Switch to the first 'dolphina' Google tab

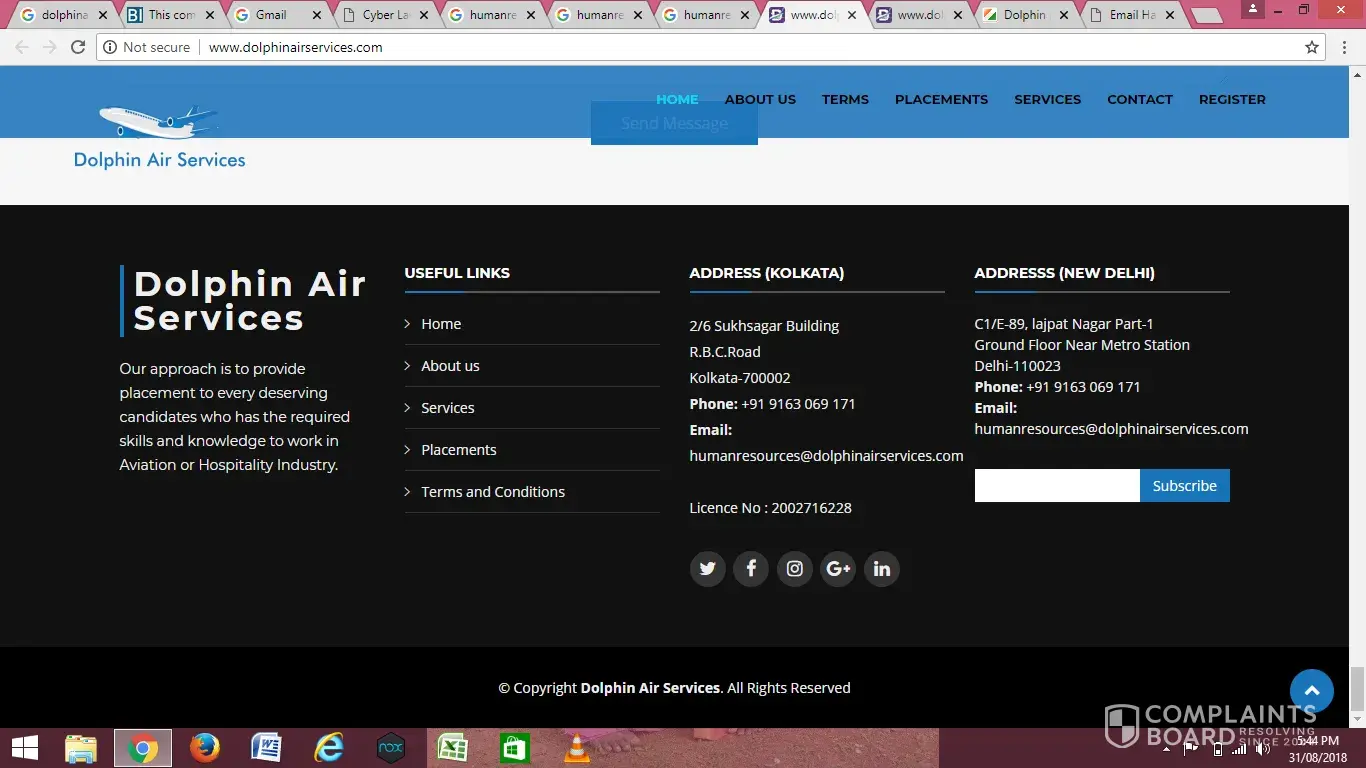coord(64,15)
